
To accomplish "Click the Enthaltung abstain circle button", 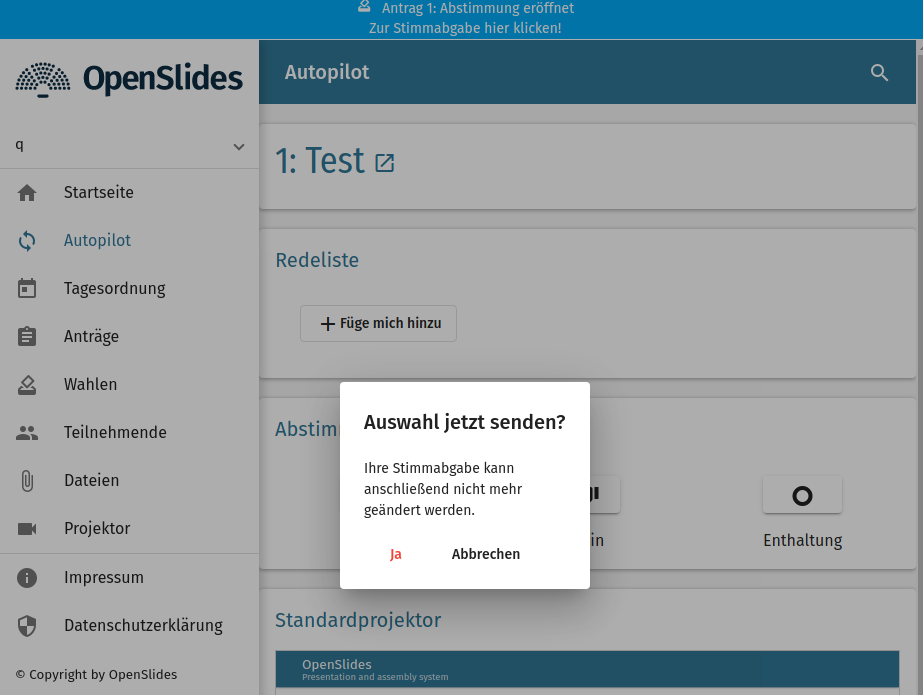I will click(x=802, y=494).
